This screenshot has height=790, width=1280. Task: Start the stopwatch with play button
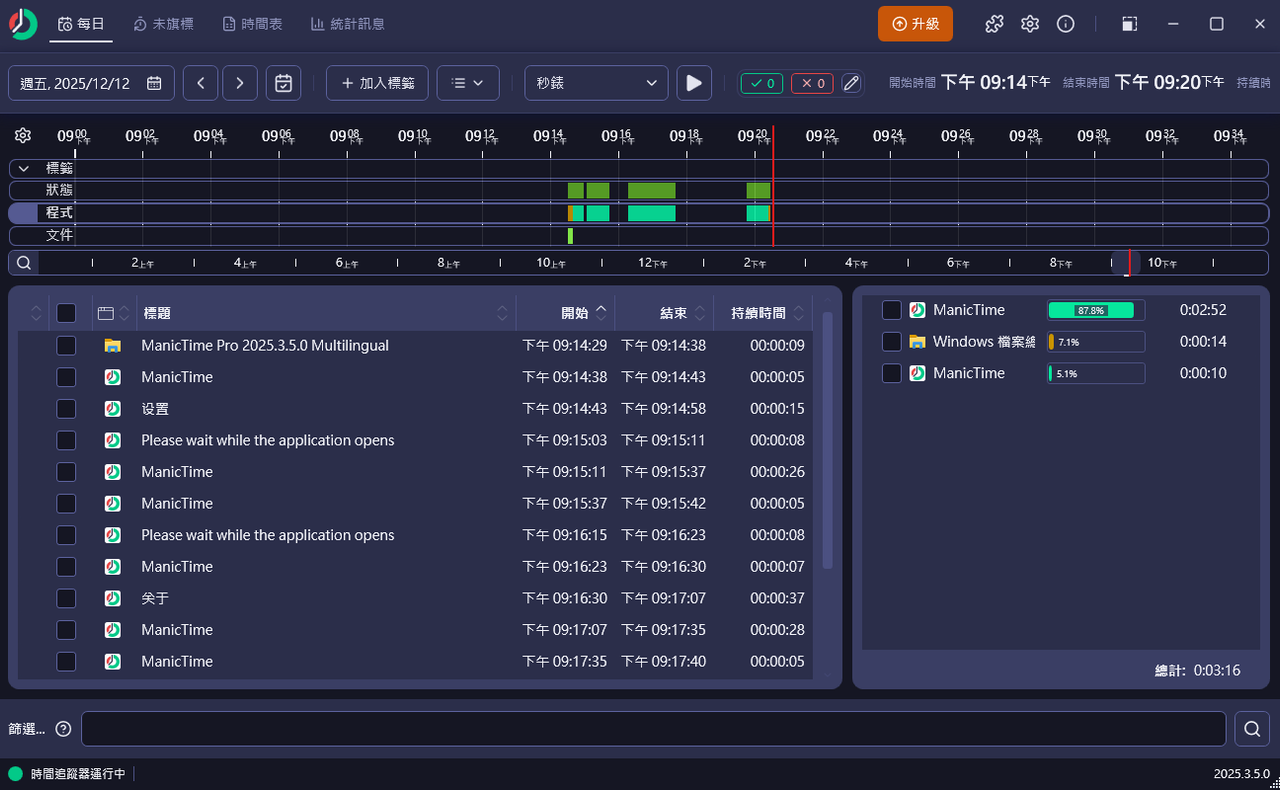[x=694, y=83]
